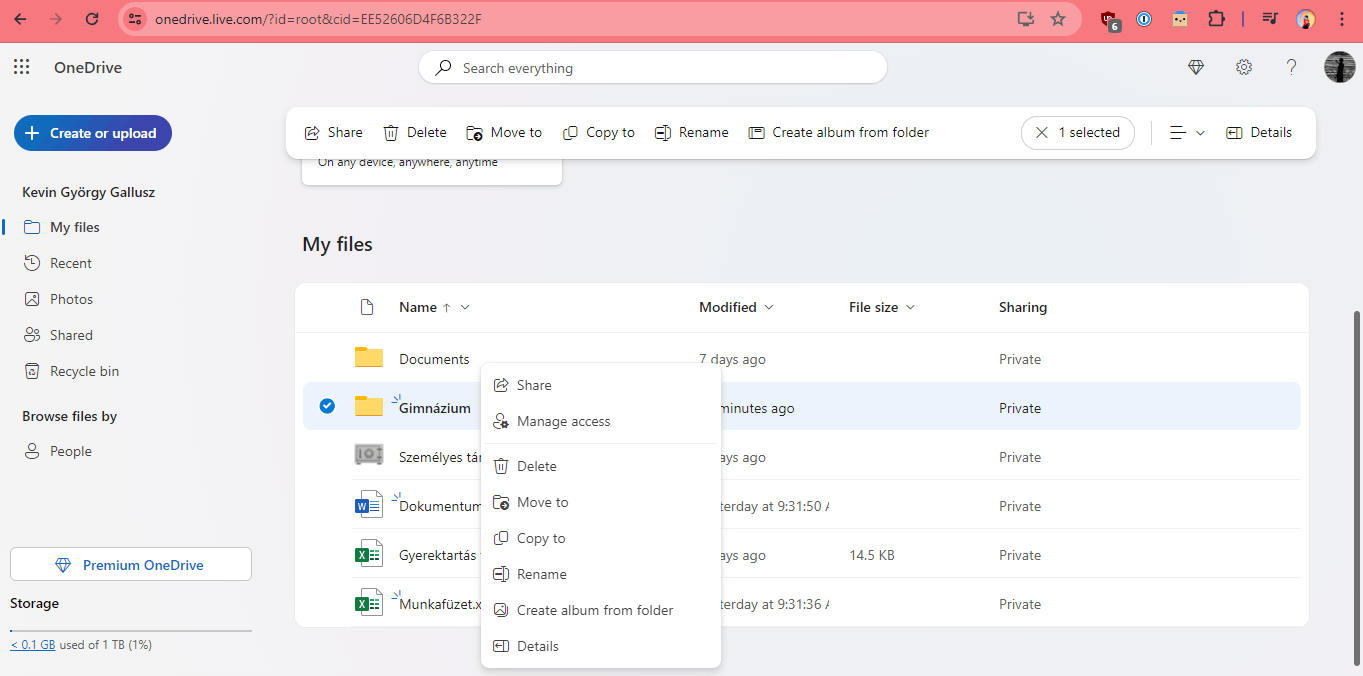Click Rename in the command bar

692,132
